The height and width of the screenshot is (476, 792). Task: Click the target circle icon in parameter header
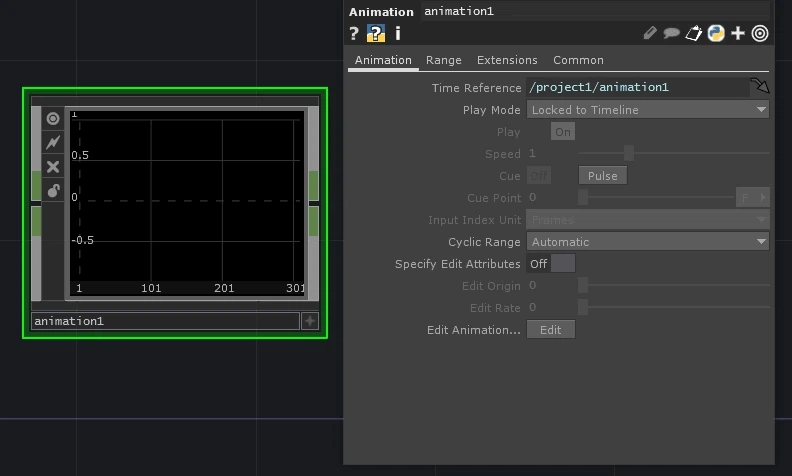point(760,33)
